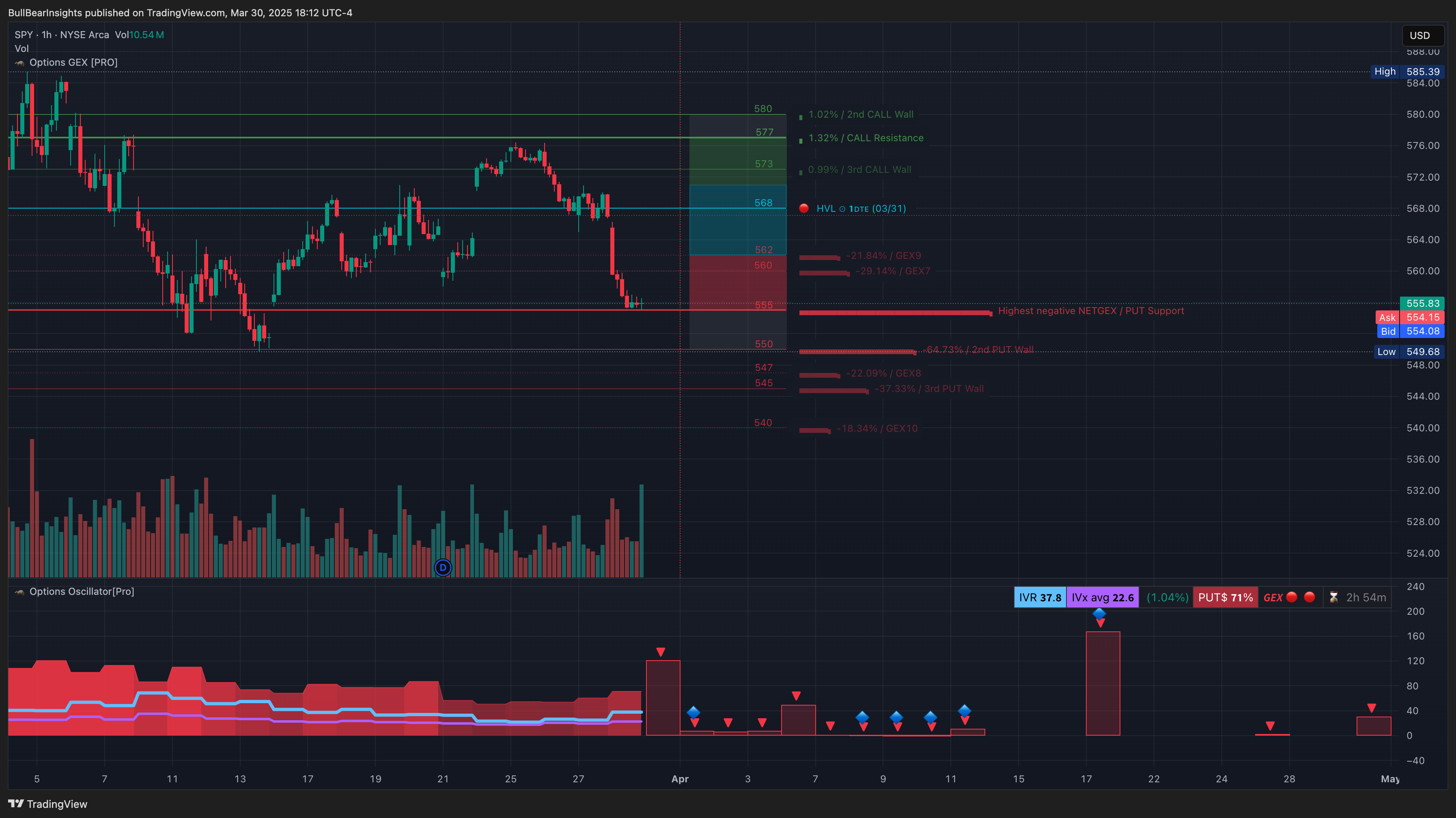Click the 555.83 current price tag
This screenshot has height=818, width=1456.
coord(1422,303)
